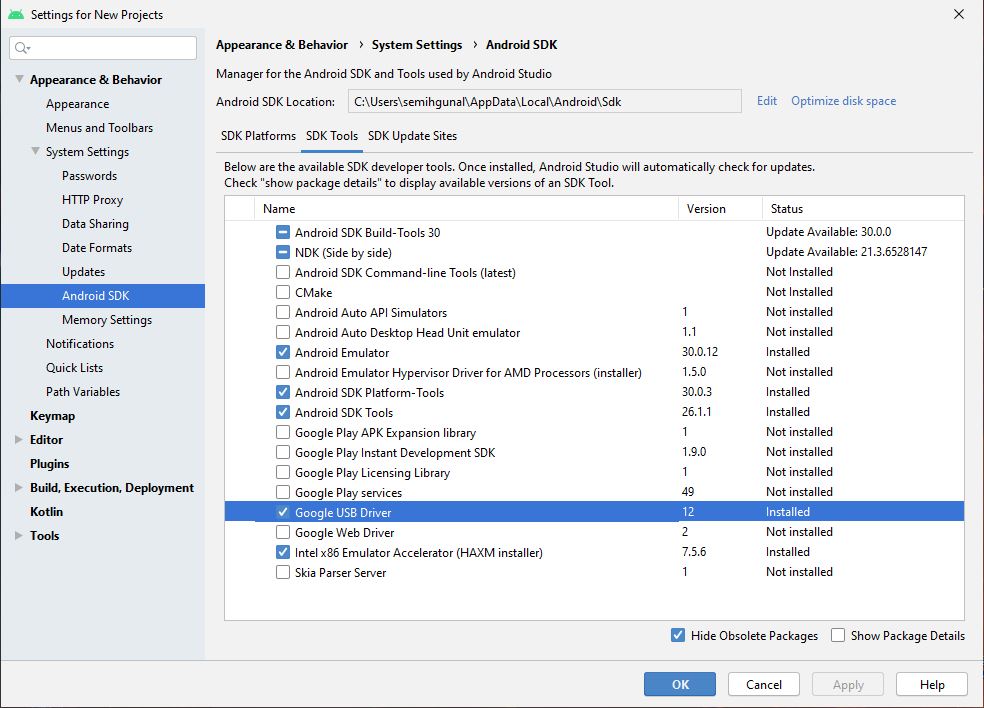Open Date Formats settings

pyautogui.click(x=97, y=247)
